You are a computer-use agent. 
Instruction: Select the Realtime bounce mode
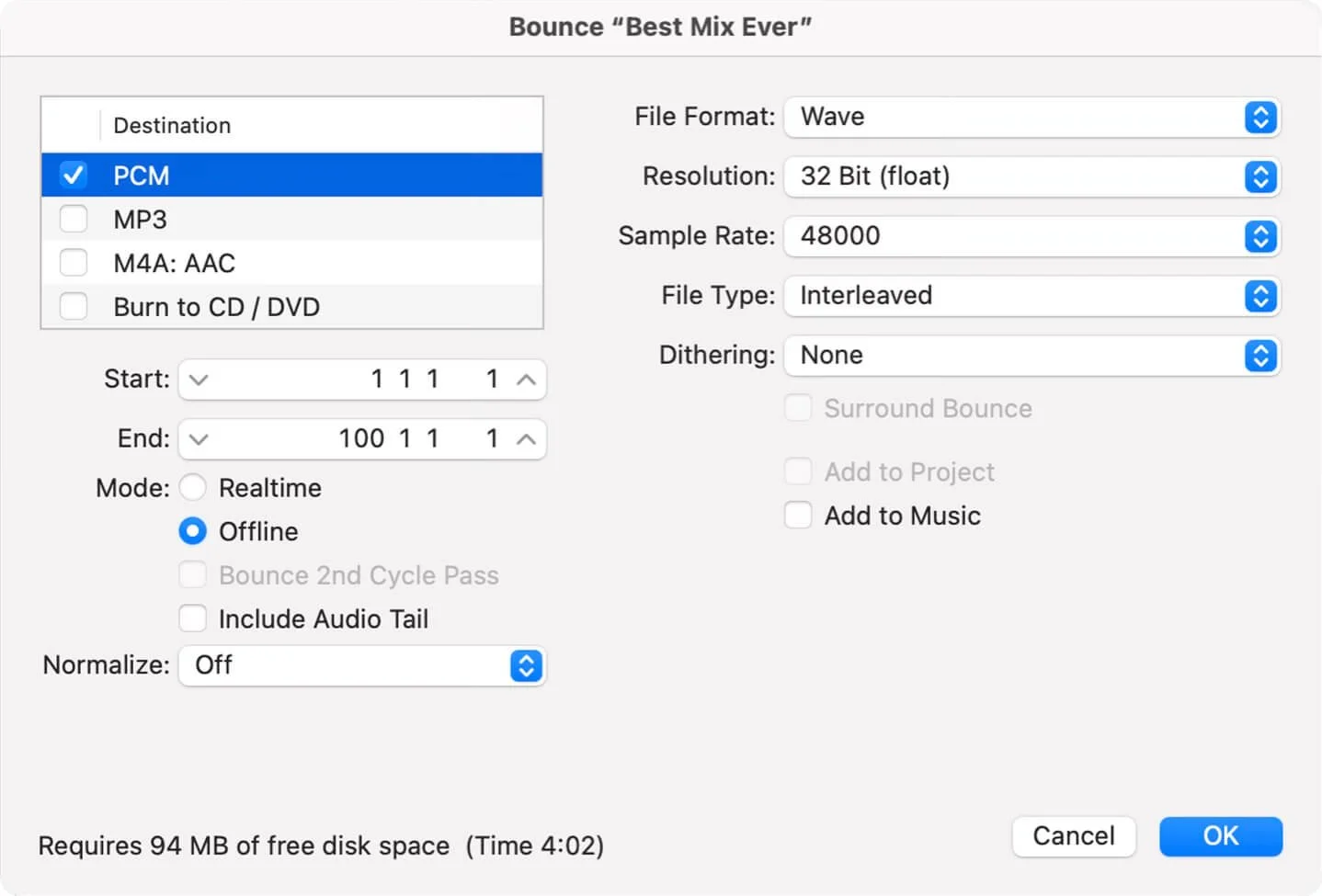pyautogui.click(x=192, y=487)
